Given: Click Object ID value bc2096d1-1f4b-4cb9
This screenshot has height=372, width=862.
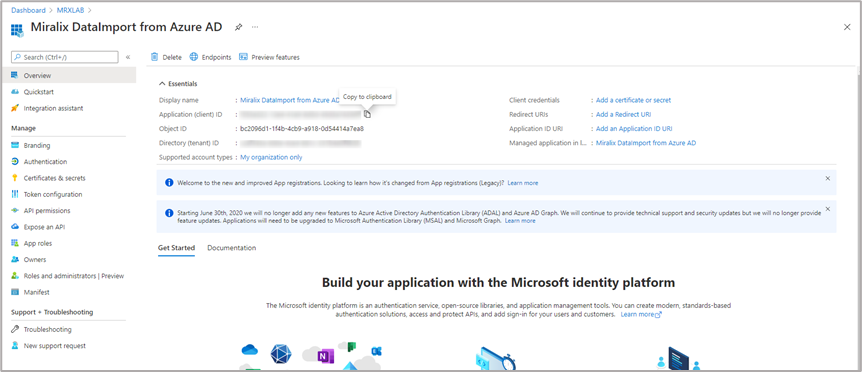Looking at the screenshot, I should [x=302, y=129].
